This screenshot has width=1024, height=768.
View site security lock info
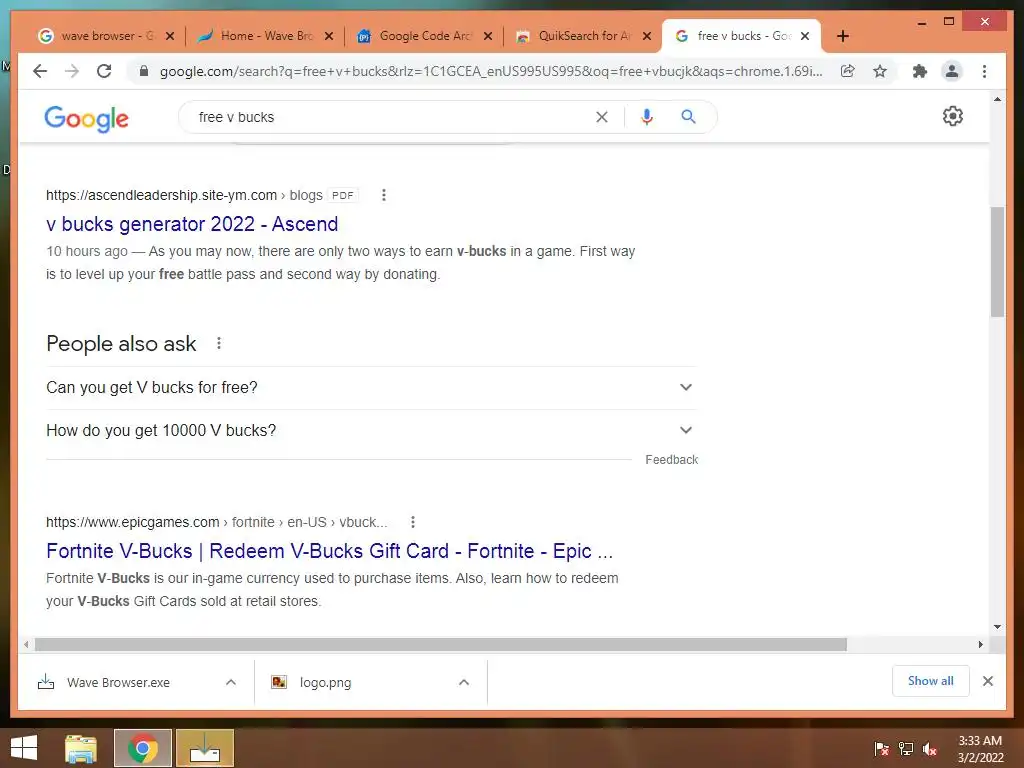coord(144,71)
